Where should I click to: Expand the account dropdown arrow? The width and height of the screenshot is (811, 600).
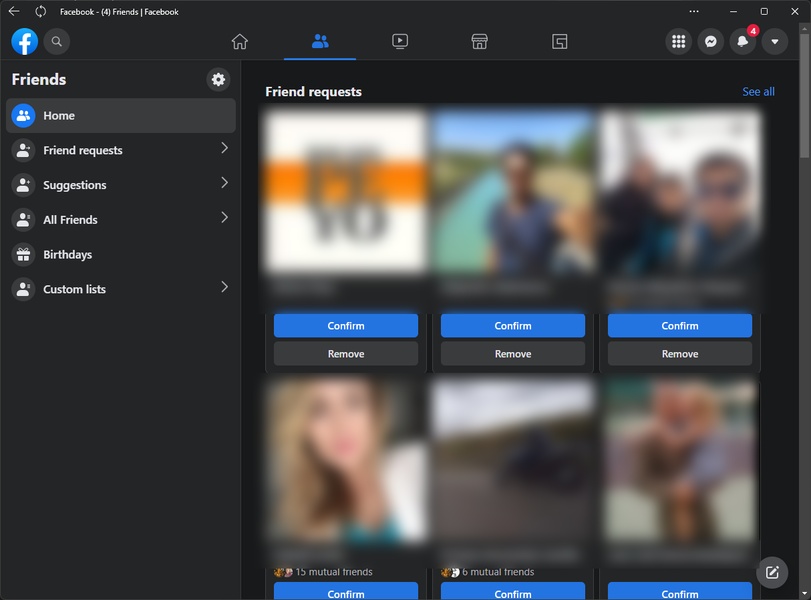tap(774, 41)
